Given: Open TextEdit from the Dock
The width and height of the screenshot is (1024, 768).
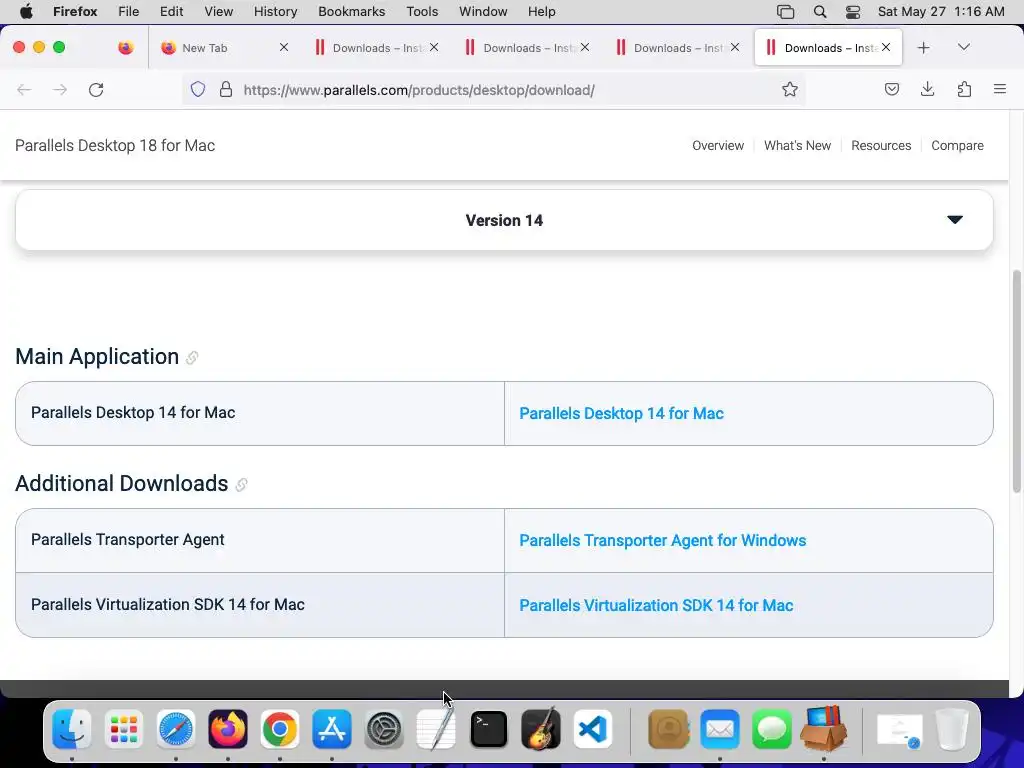Looking at the screenshot, I should [x=436, y=729].
